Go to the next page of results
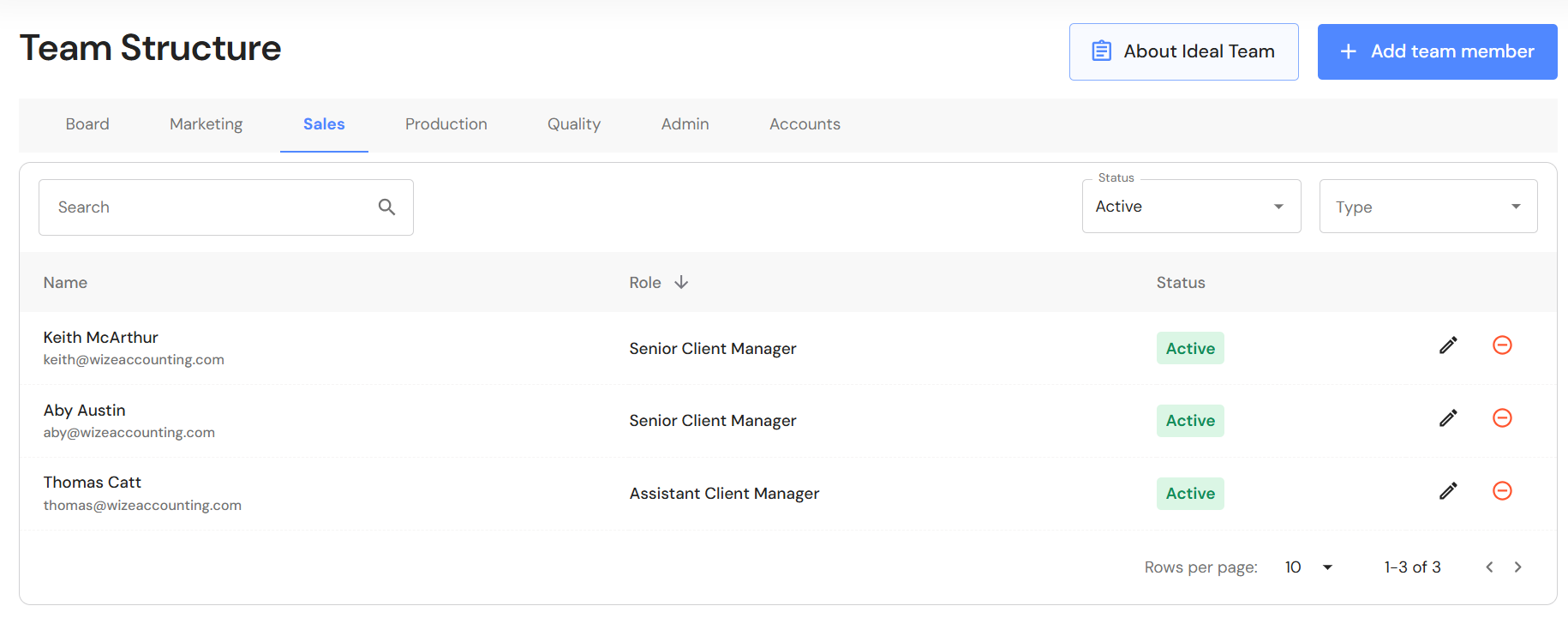This screenshot has height=624, width=1568. (1517, 567)
